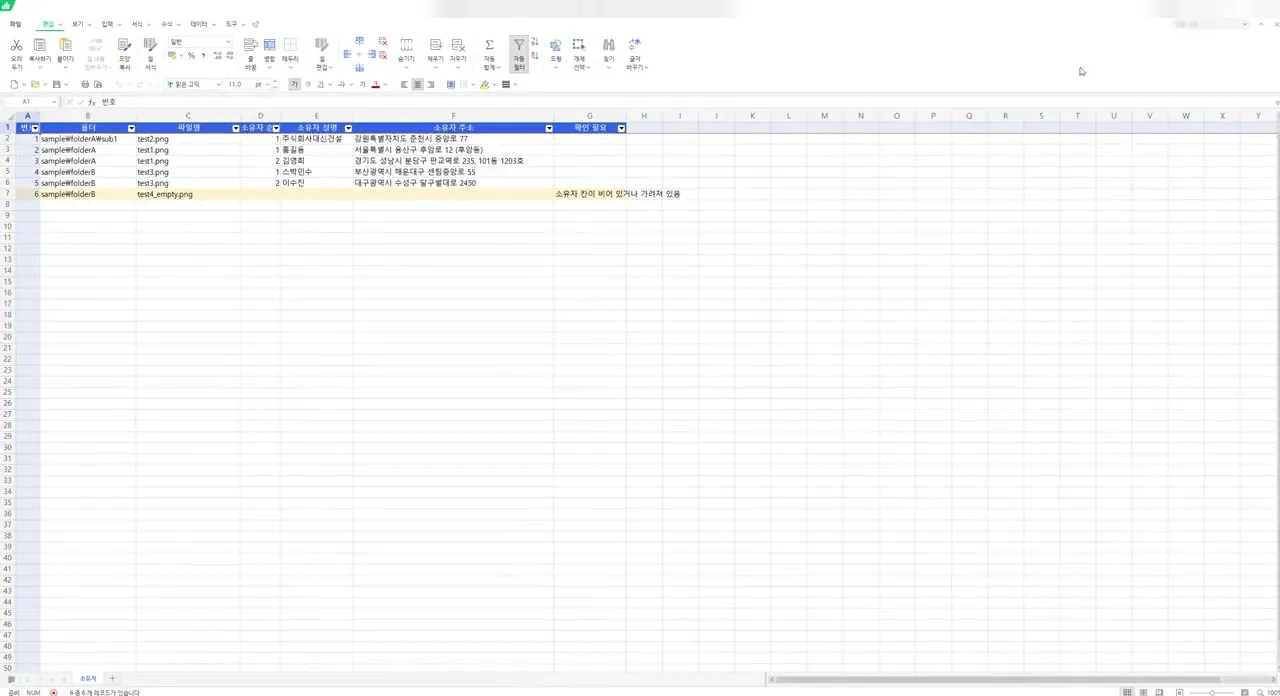Click the 오려두기 (cut) scissors icon
1280x696 pixels.
point(16,45)
